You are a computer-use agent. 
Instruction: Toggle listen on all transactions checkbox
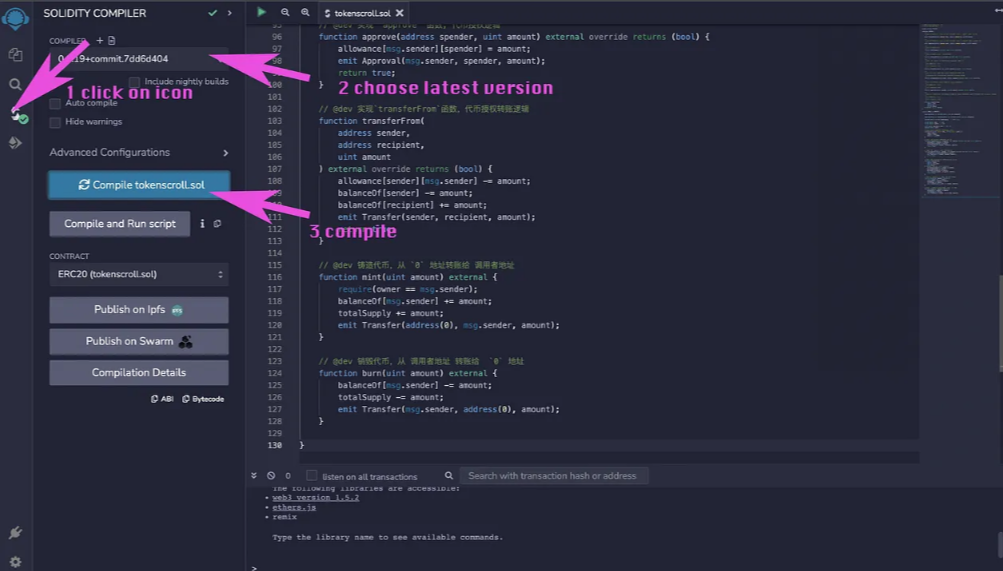(312, 476)
